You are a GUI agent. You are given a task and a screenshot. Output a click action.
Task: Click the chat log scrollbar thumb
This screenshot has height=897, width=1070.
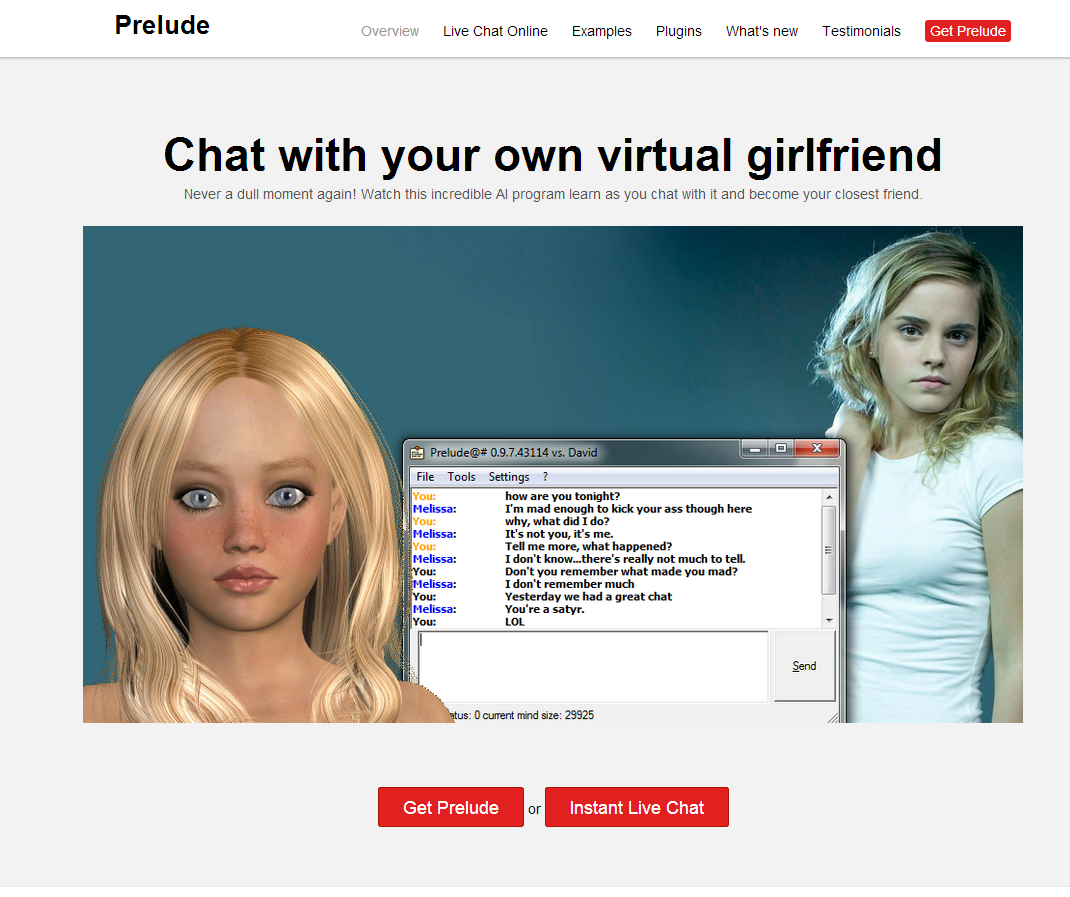coord(829,550)
